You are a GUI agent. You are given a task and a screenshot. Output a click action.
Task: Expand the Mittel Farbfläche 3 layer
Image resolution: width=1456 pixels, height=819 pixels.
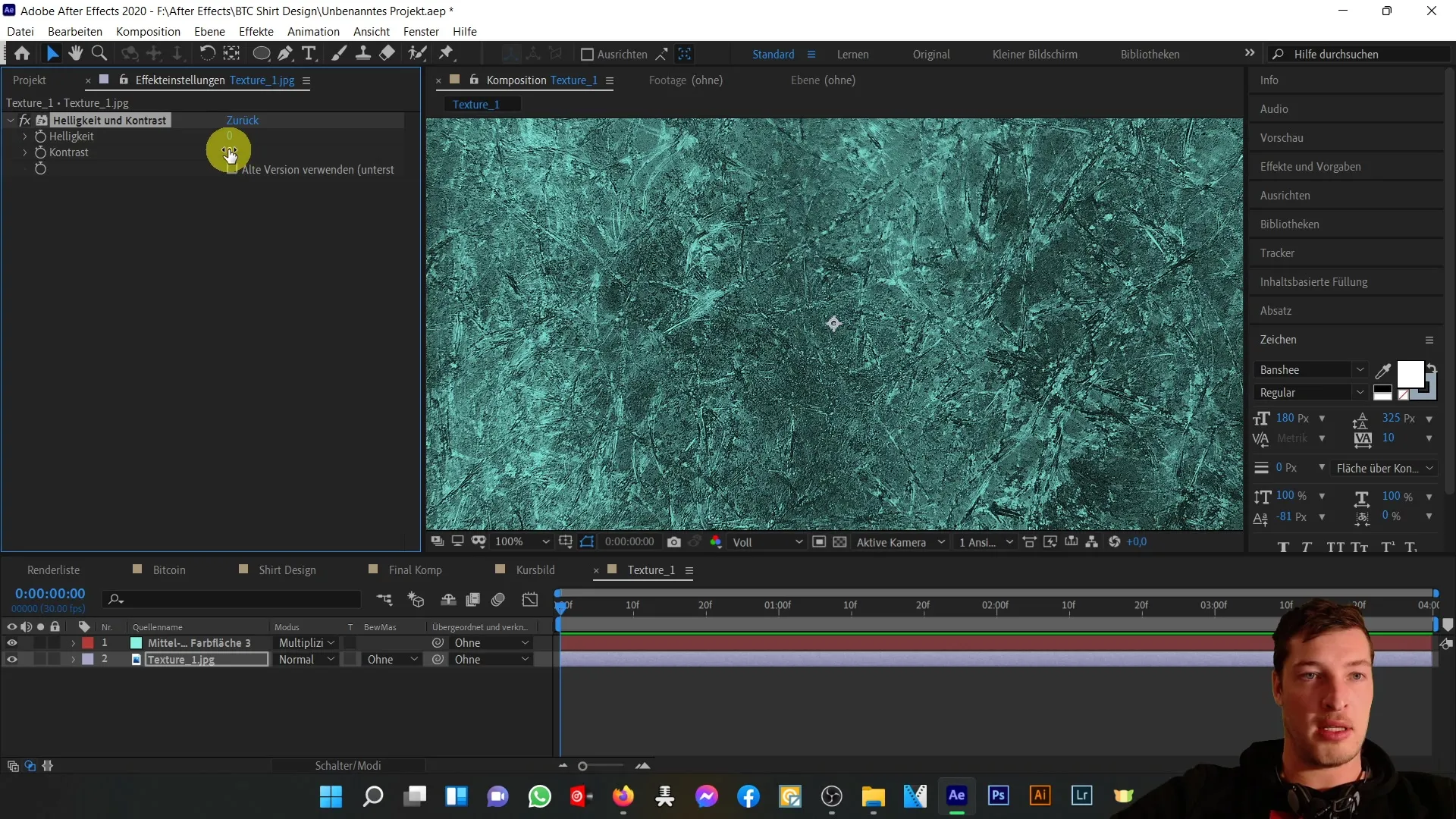(x=73, y=643)
